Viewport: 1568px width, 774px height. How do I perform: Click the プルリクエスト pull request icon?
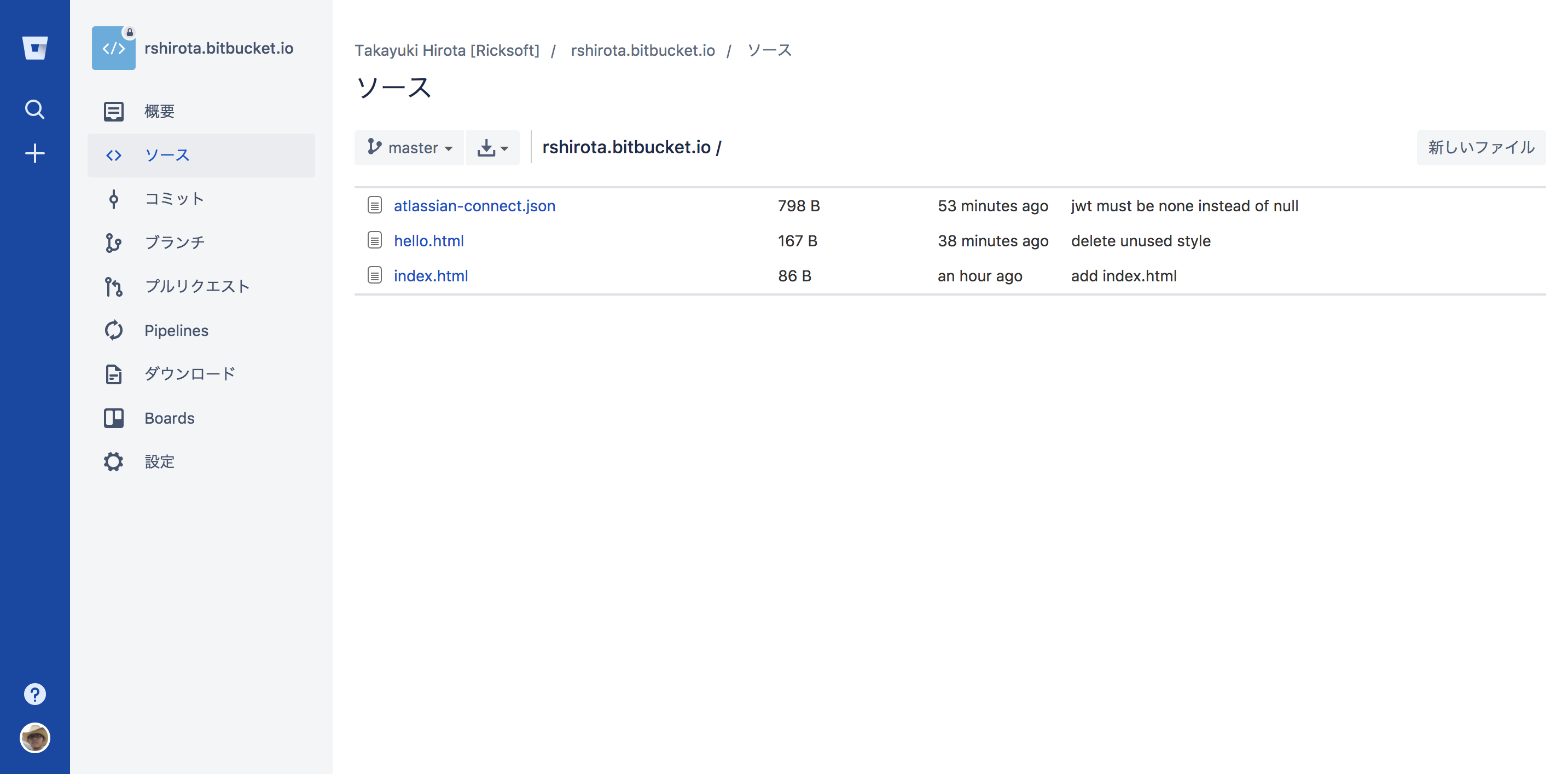tap(114, 287)
